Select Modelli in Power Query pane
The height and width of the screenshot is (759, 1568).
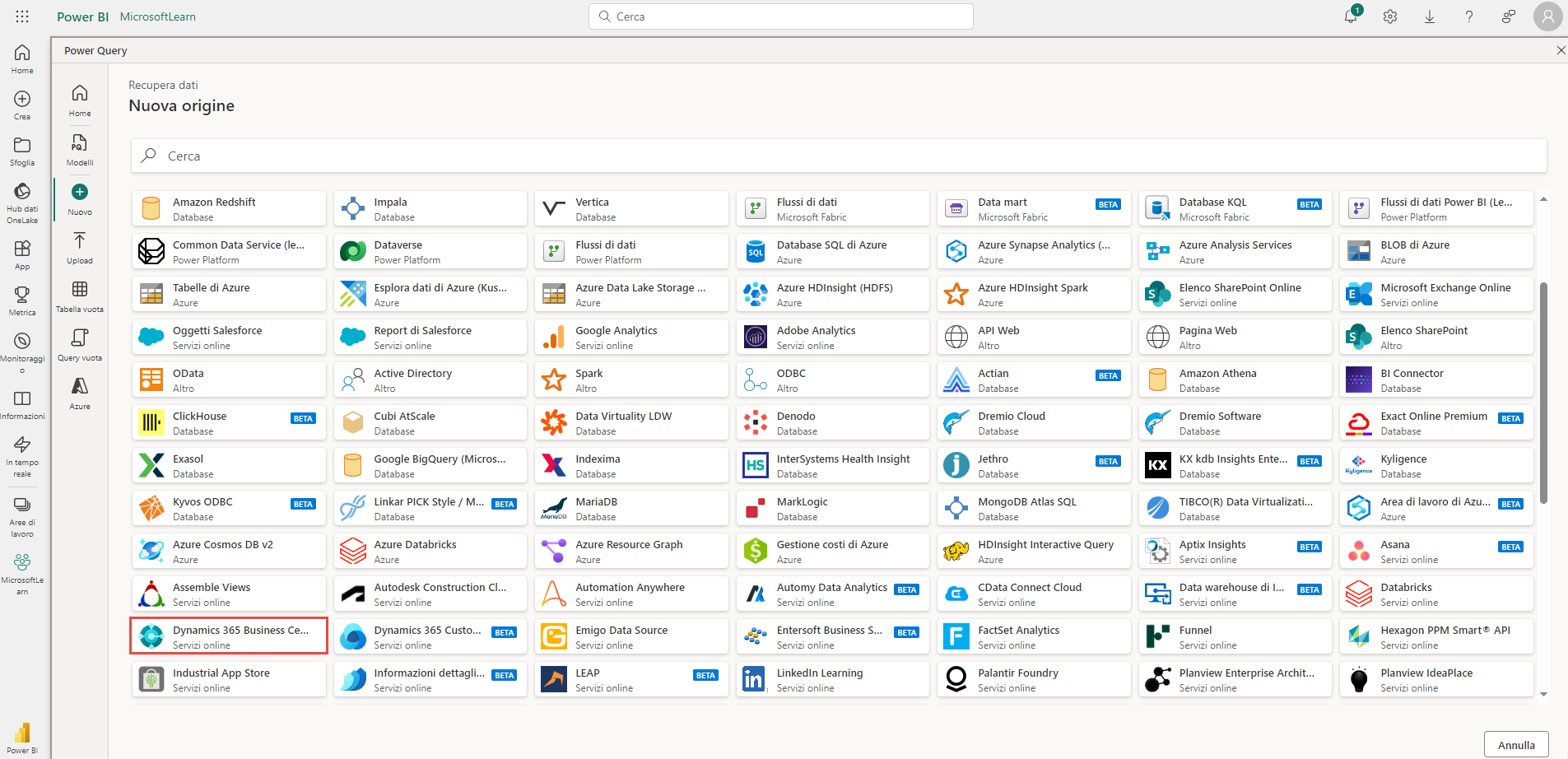point(80,150)
